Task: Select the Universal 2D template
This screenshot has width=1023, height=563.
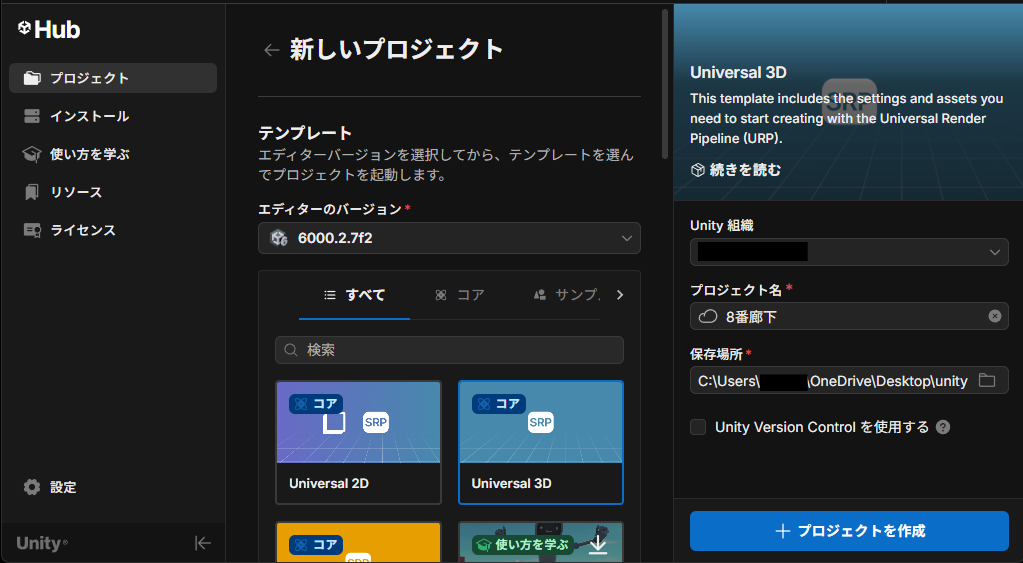Action: (358, 442)
